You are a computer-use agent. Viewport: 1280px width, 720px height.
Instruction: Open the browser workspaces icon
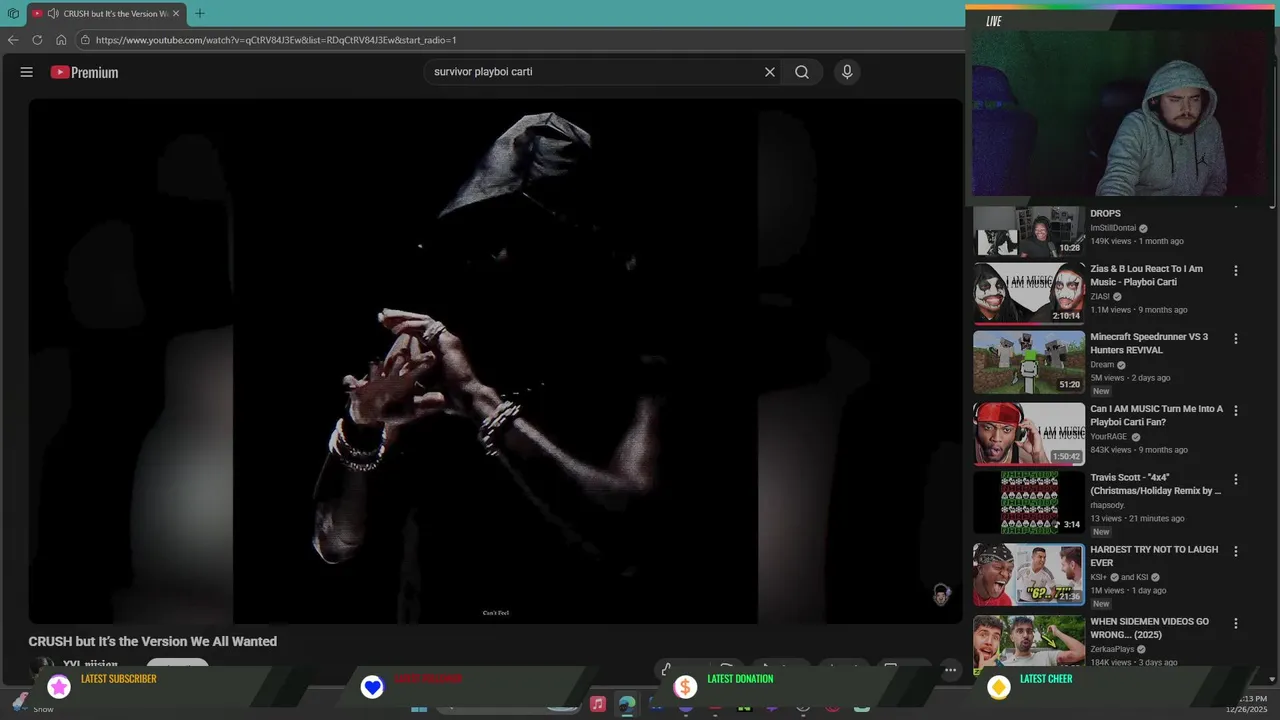(x=13, y=13)
